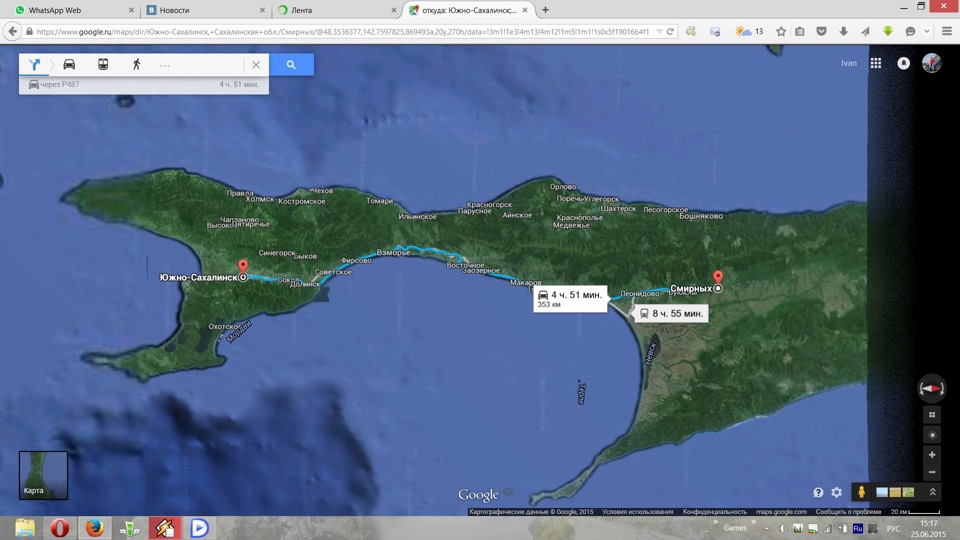Open File Explorer from taskbar

[25, 528]
